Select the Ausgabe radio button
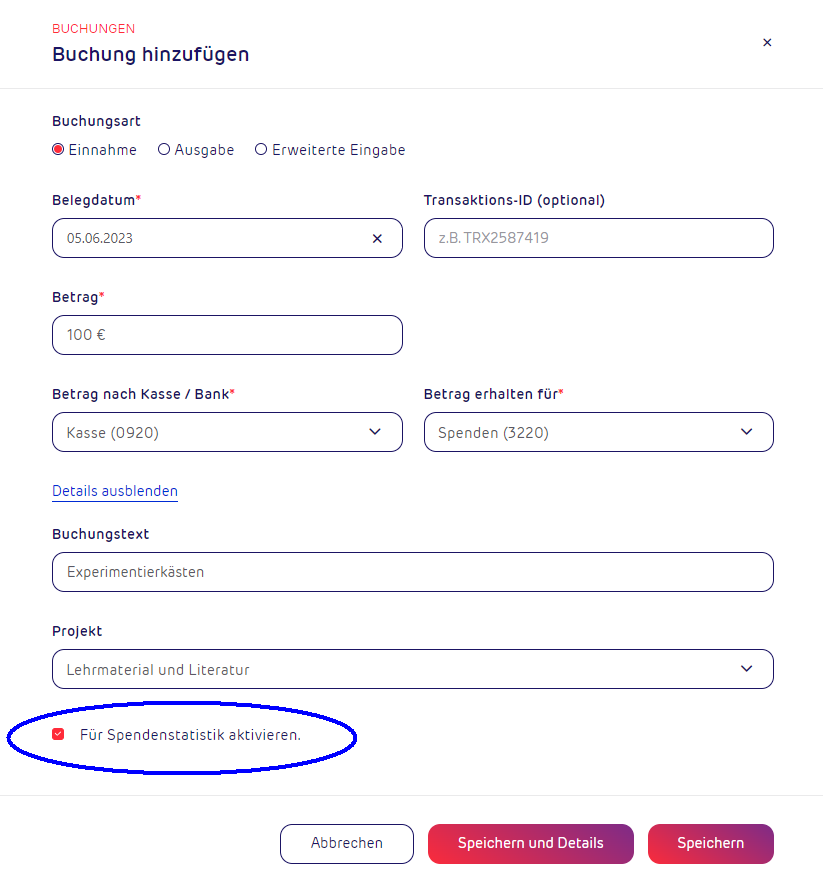Image resolution: width=823 pixels, height=878 pixels. [x=163, y=150]
